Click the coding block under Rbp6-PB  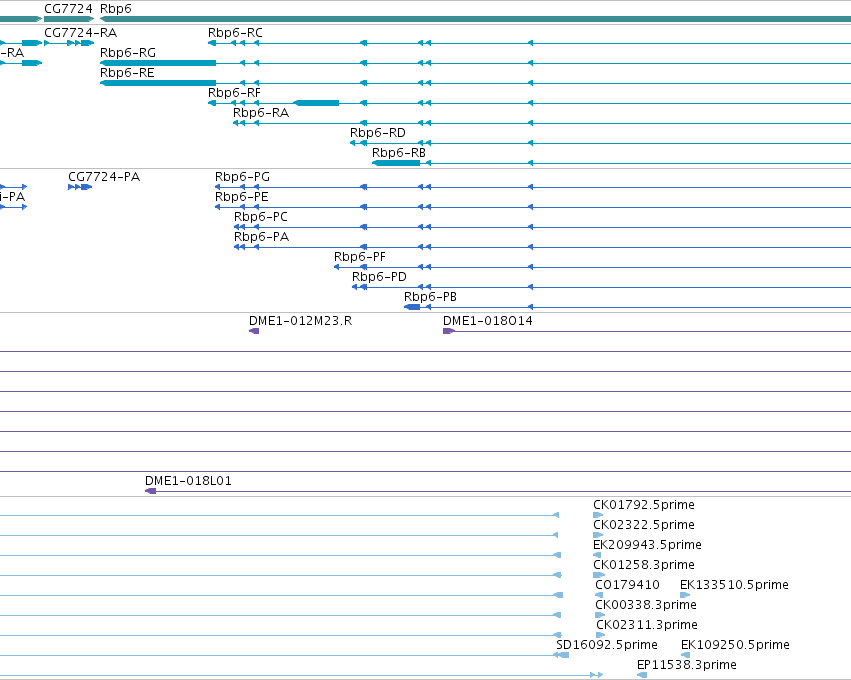click(x=412, y=307)
